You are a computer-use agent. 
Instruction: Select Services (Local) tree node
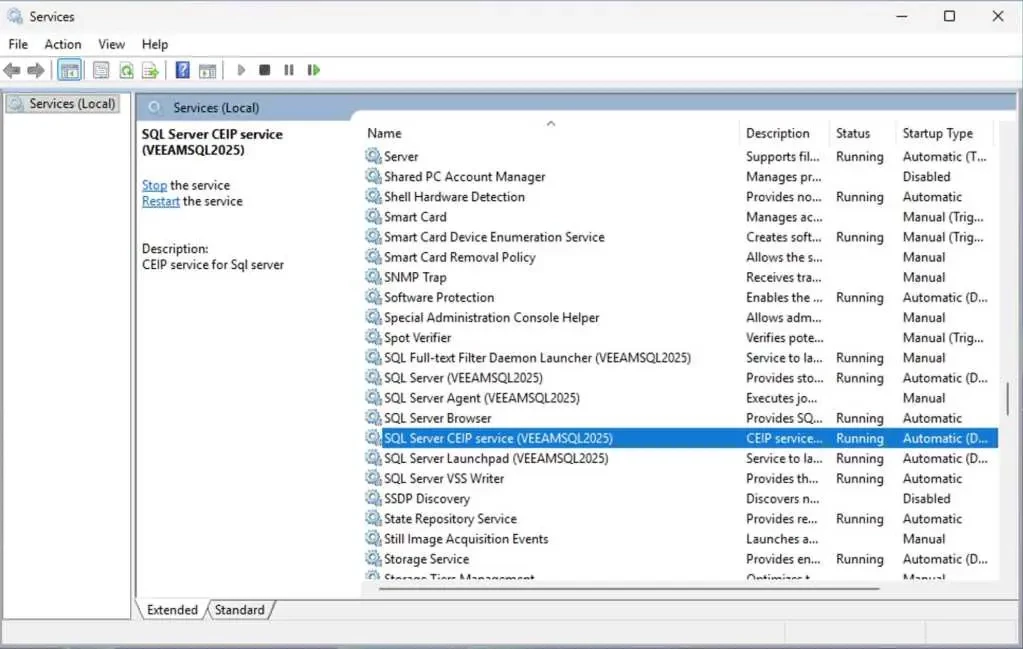pyautogui.click(x=63, y=104)
